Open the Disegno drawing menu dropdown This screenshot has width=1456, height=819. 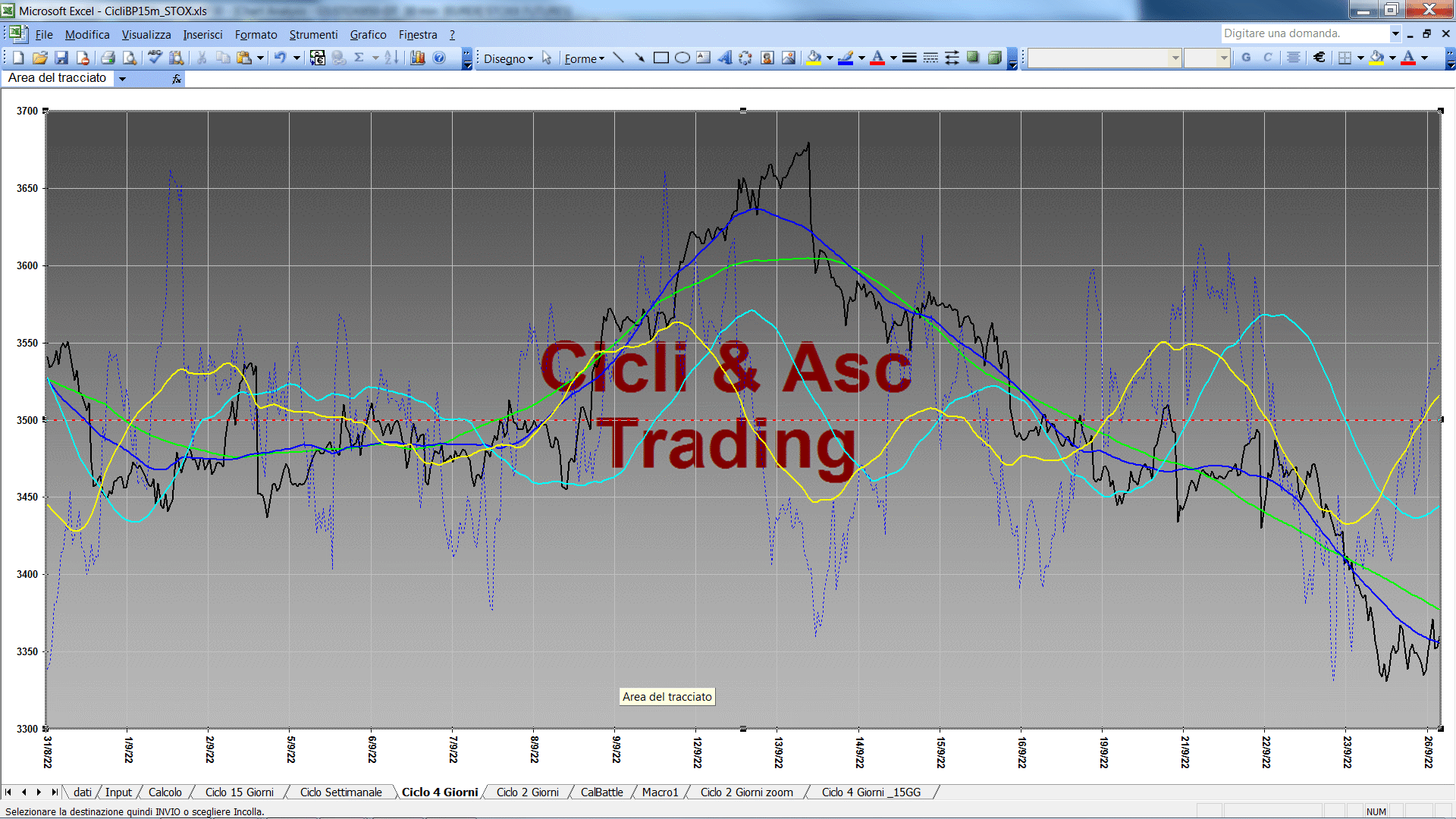point(509,59)
